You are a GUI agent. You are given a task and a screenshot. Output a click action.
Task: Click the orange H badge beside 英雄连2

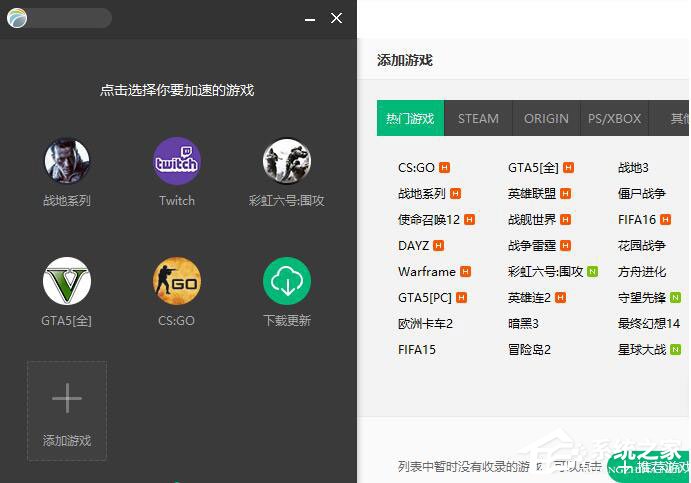coord(560,297)
